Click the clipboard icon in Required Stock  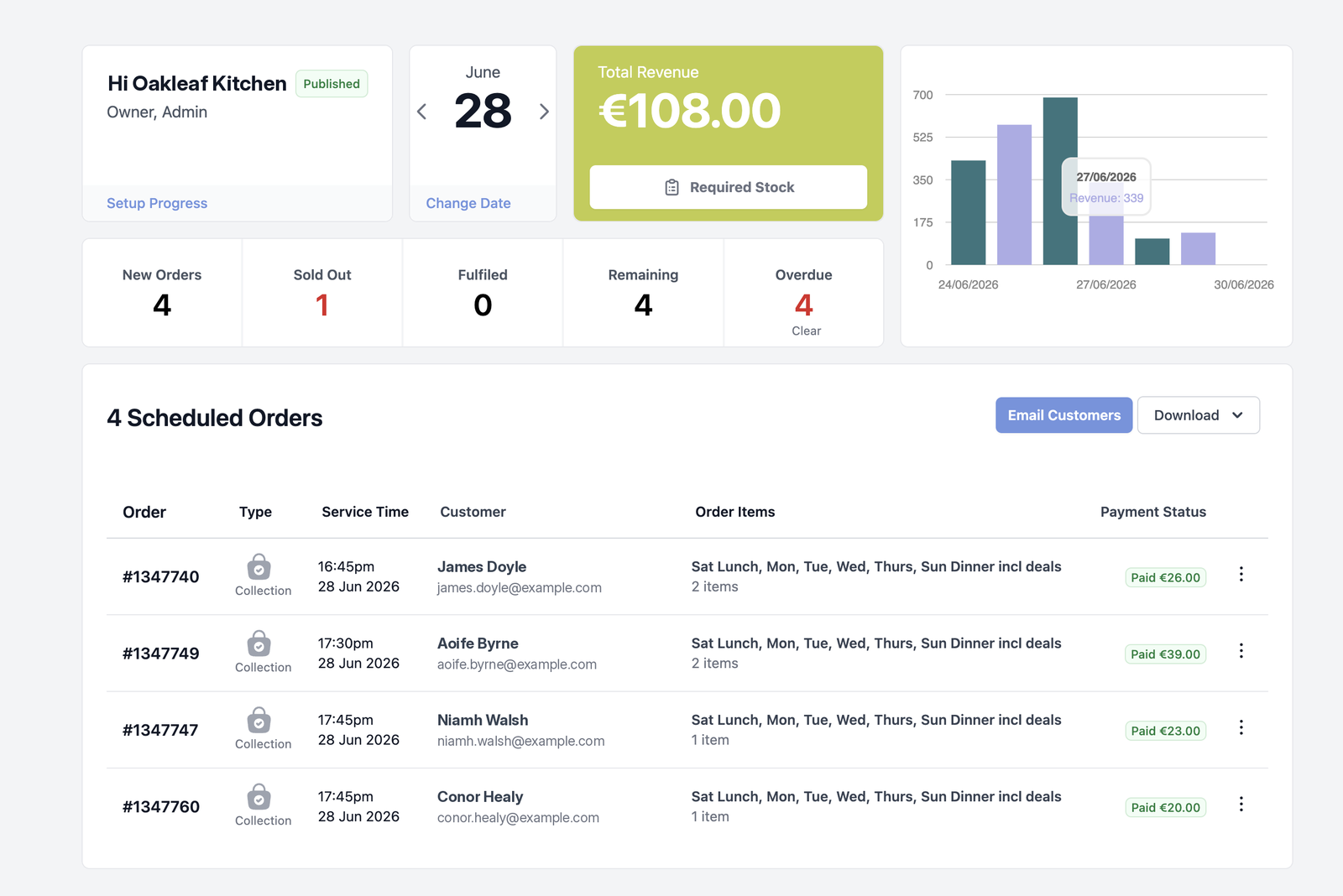[671, 187]
